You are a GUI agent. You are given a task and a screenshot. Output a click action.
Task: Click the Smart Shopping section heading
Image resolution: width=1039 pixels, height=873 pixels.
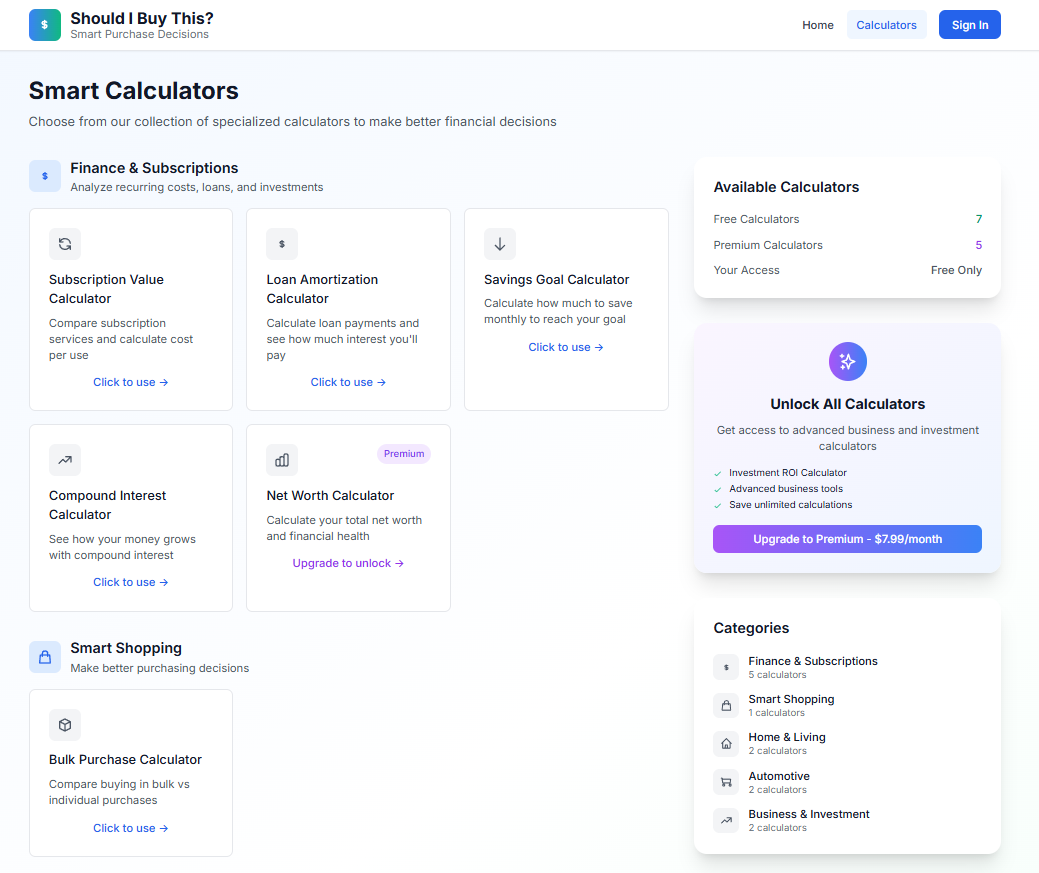pyautogui.click(x=126, y=648)
